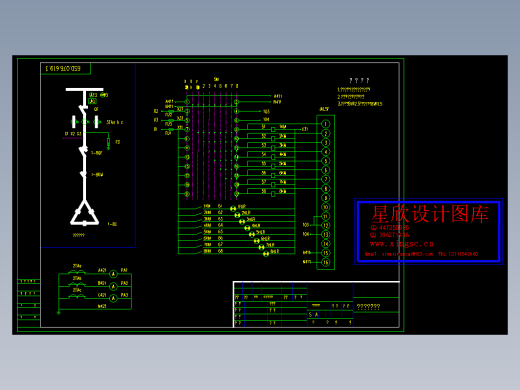Viewport: 520px width, 390px height.
Task: Click the B421 wire label
Action: click(x=102, y=283)
